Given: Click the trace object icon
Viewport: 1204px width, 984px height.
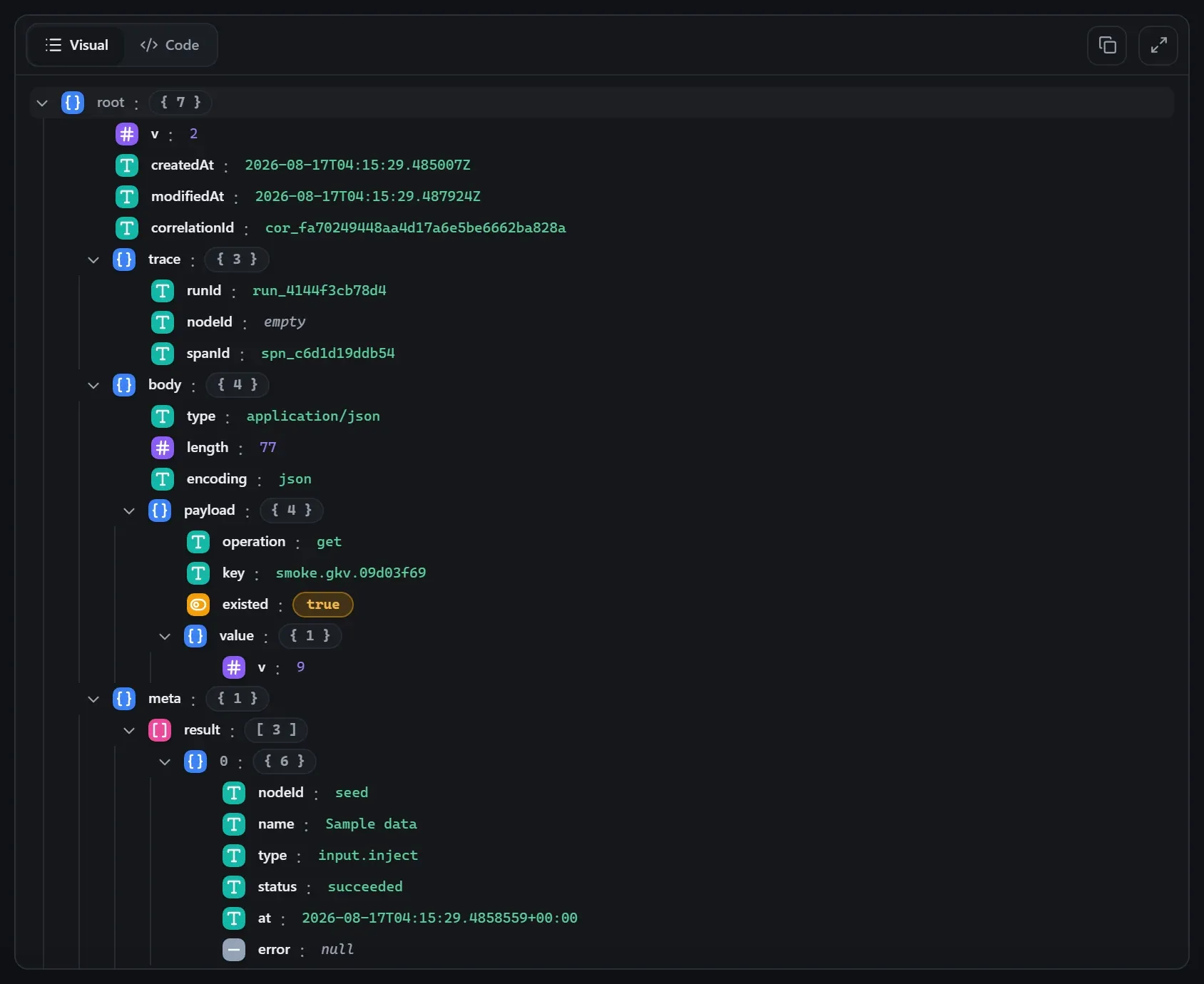Looking at the screenshot, I should pyautogui.click(x=124, y=260).
